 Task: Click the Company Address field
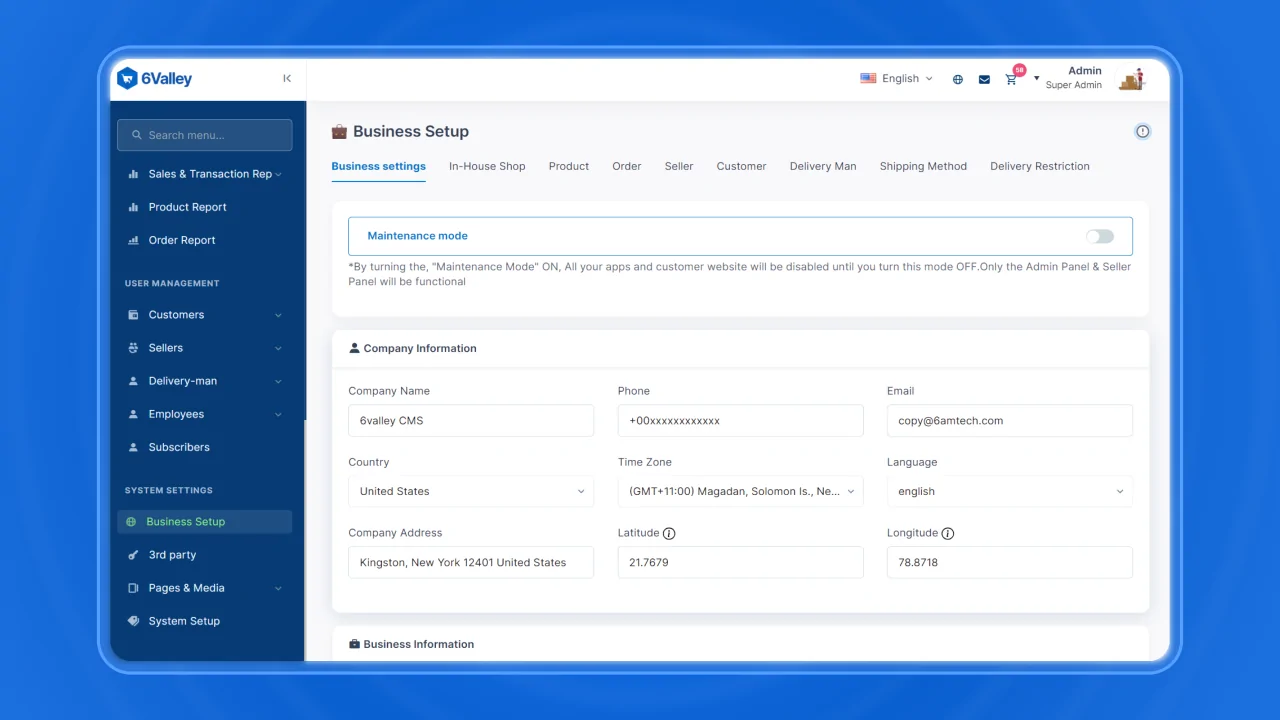(x=471, y=563)
